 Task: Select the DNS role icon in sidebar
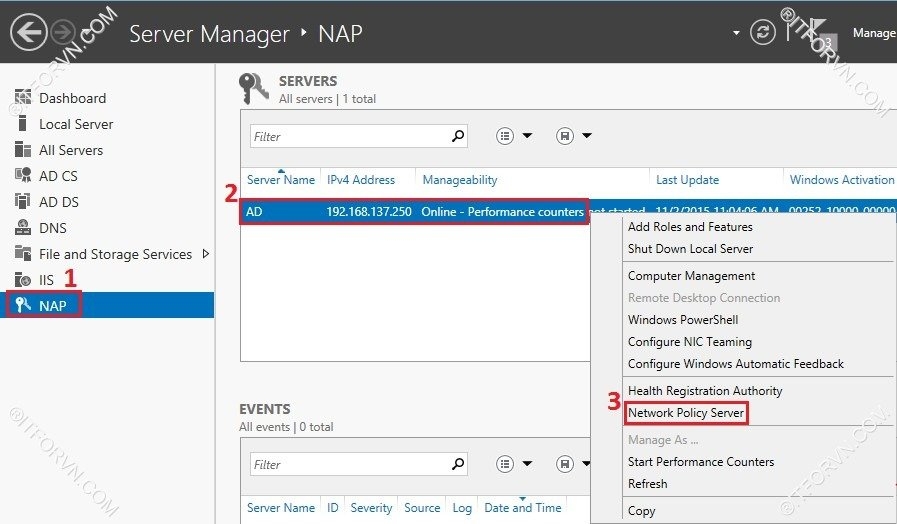pos(22,228)
